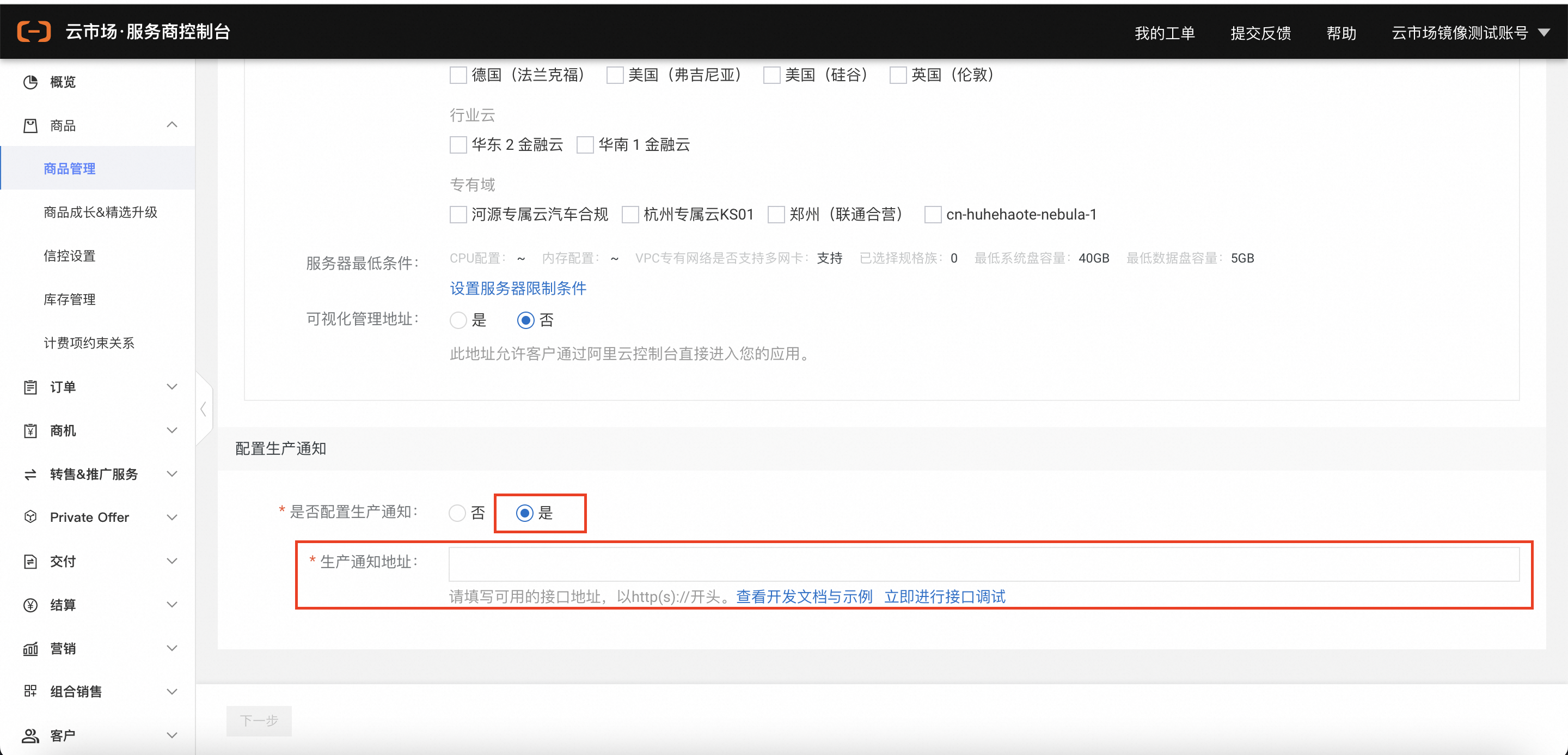The height and width of the screenshot is (755, 1568).
Task: Click the 立即进行接口调试 link
Action: [945, 596]
